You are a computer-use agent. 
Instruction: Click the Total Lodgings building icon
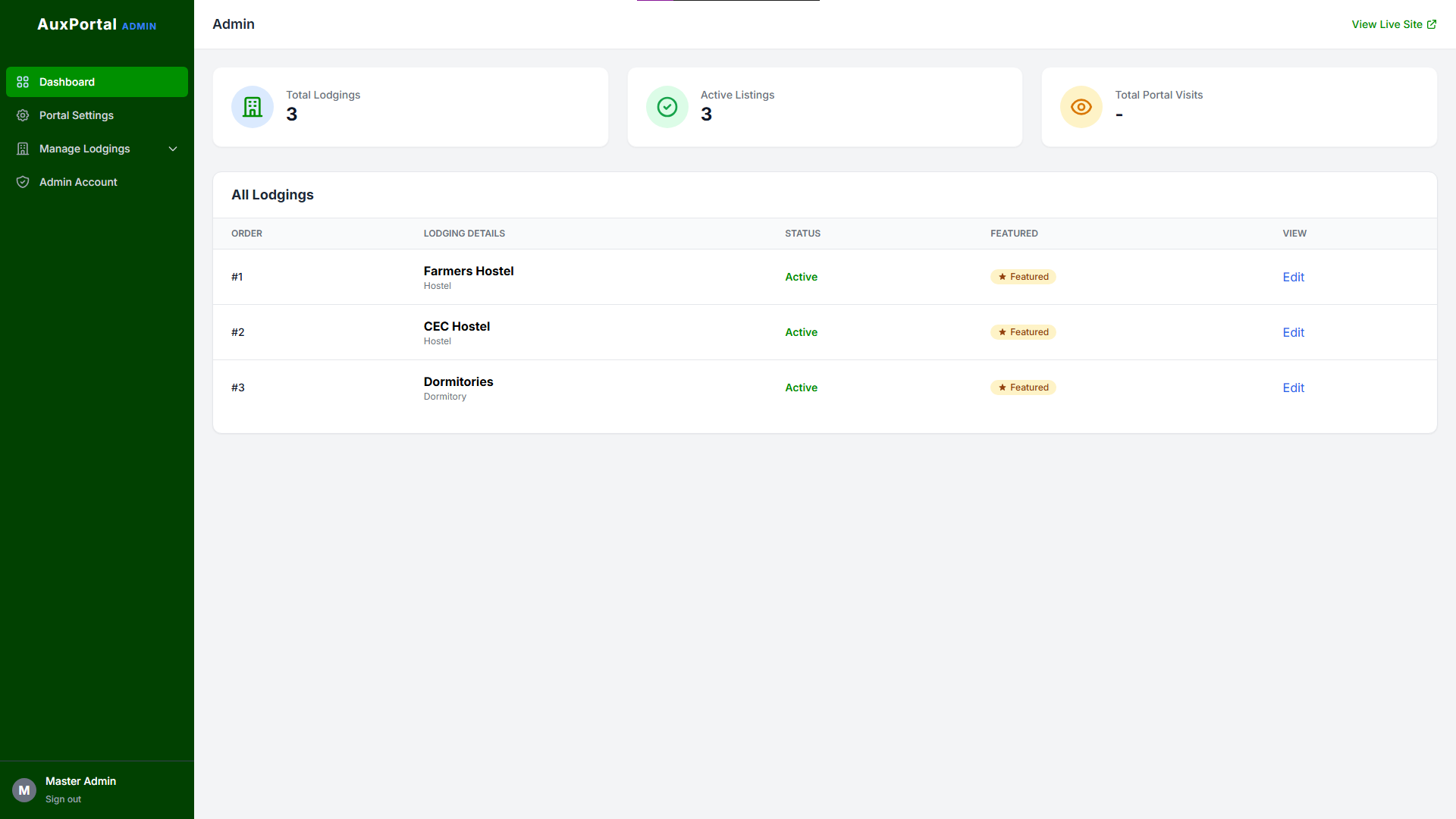253,107
